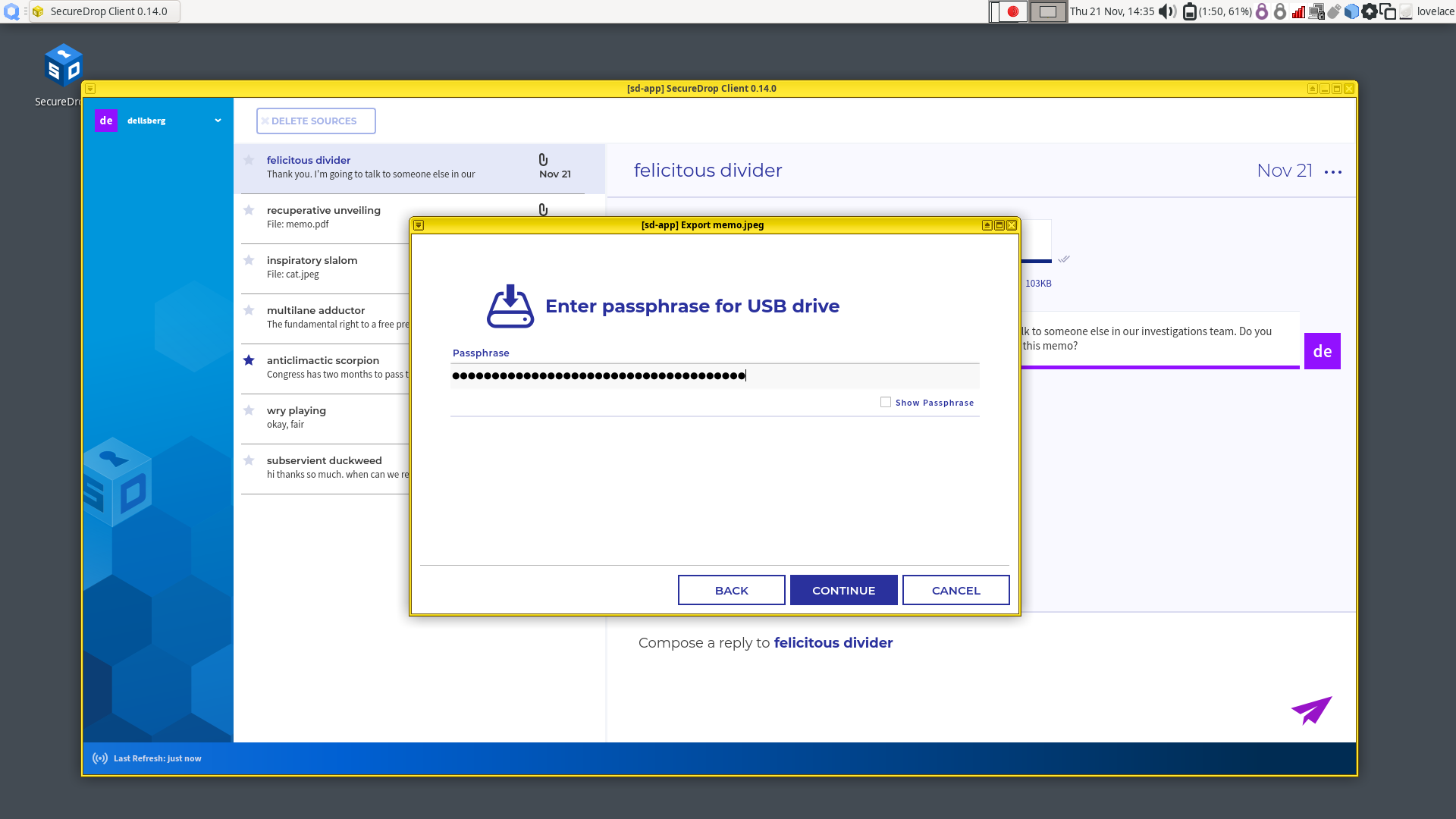1456x819 pixels.
Task: Click the disk space tray icon
Action: (1406, 11)
